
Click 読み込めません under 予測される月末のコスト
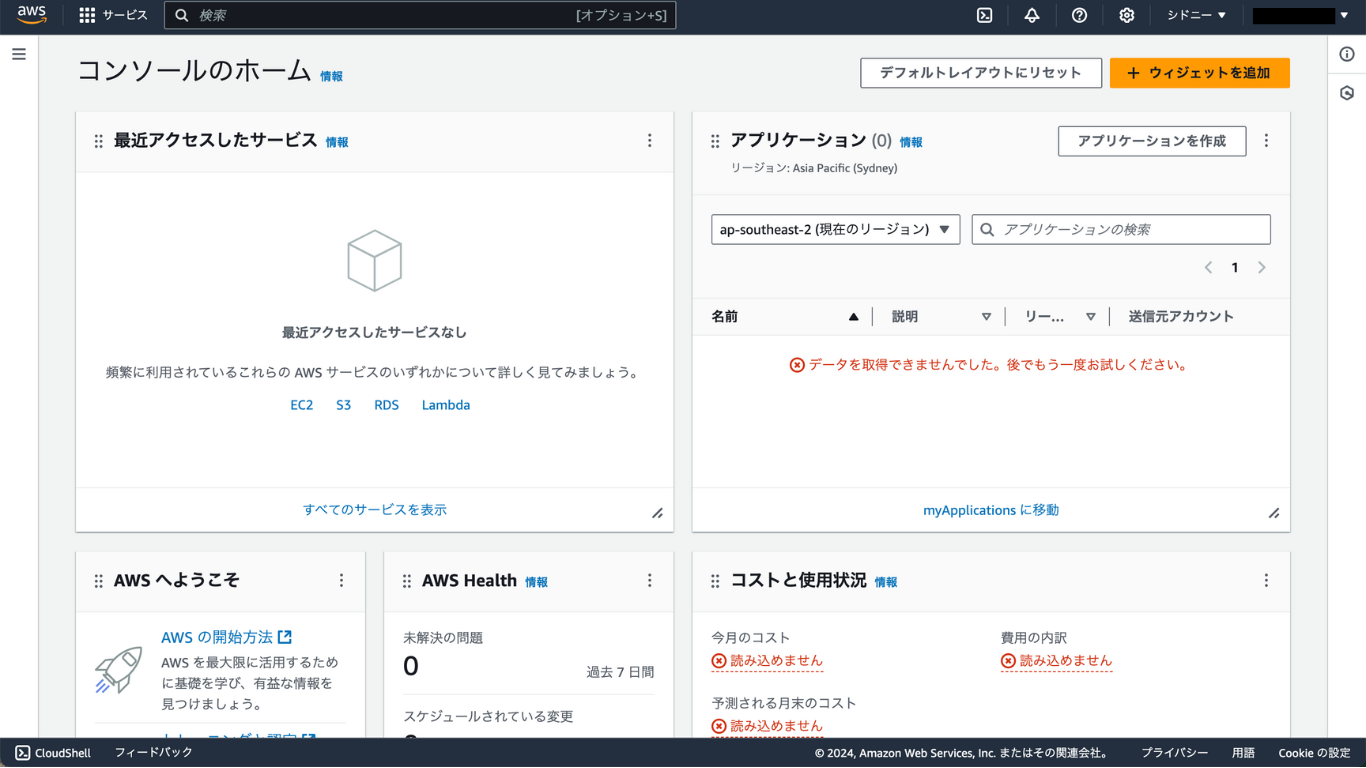coord(767,726)
